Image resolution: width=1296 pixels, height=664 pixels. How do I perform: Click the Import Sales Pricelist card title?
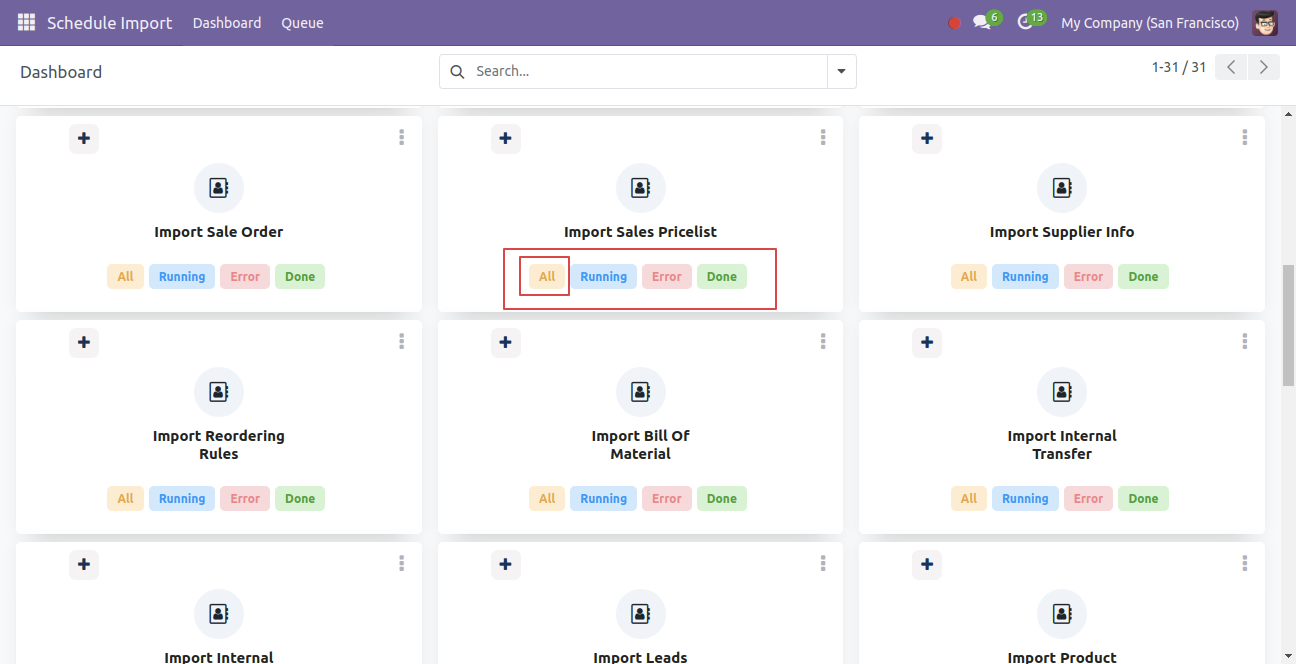click(641, 232)
